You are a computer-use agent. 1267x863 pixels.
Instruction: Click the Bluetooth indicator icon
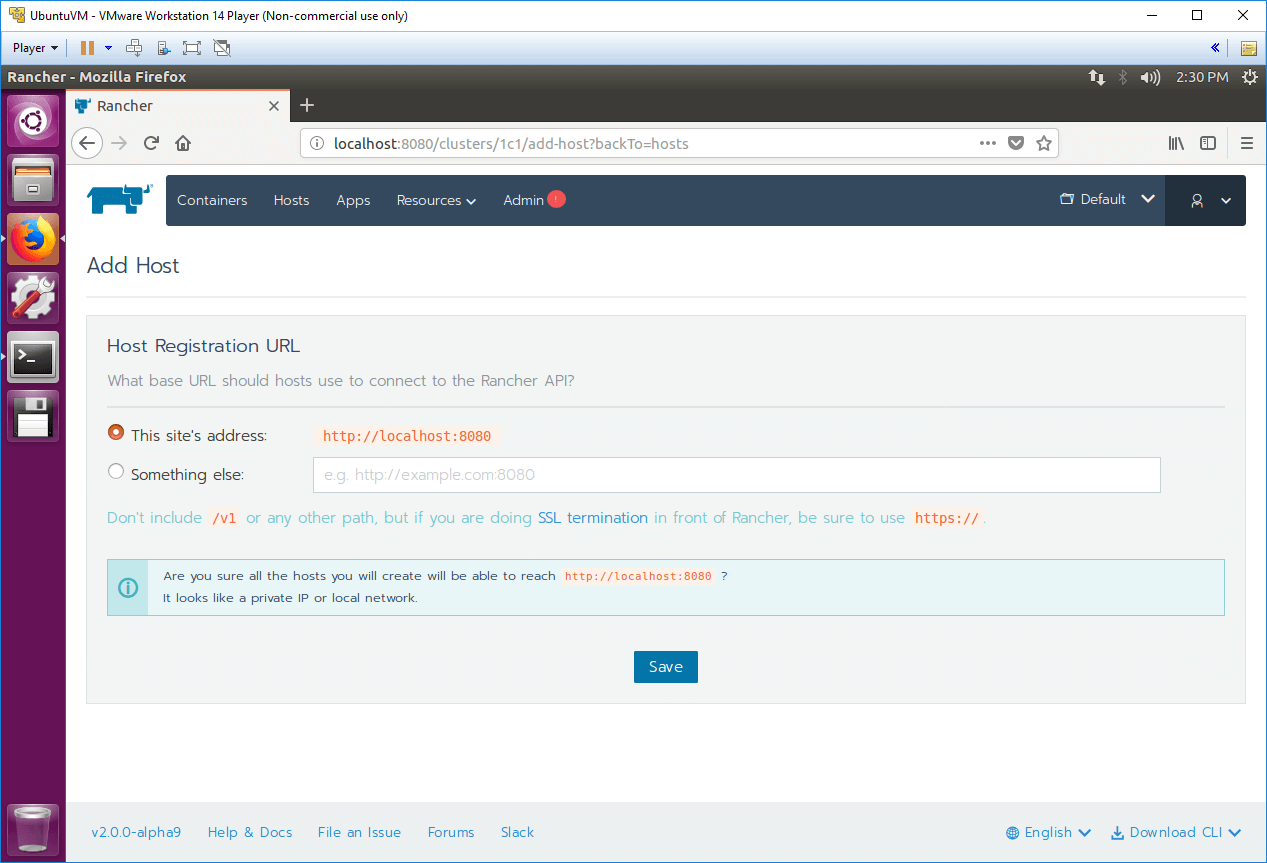[x=1122, y=77]
